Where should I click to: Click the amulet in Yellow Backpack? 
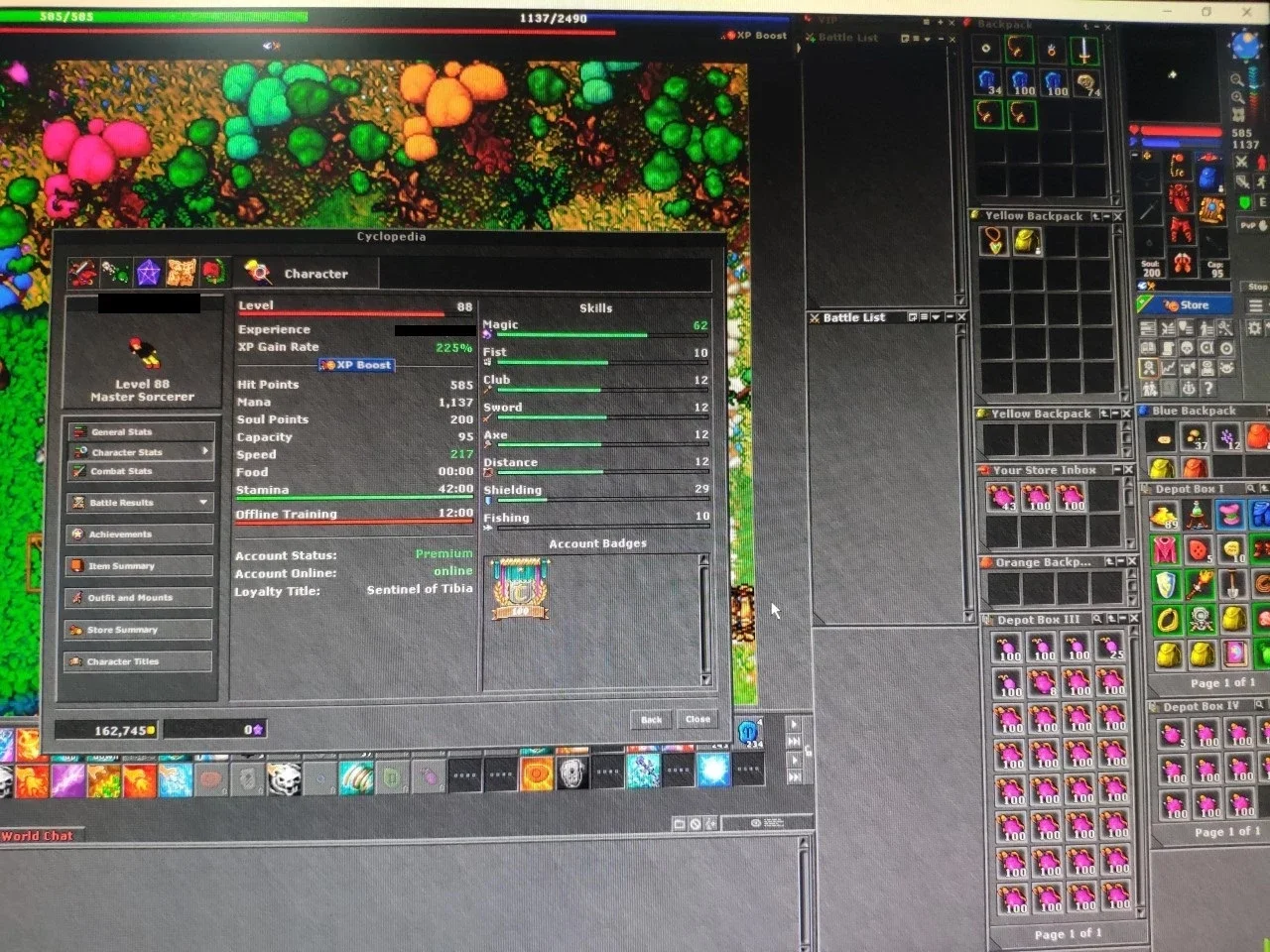(x=994, y=241)
